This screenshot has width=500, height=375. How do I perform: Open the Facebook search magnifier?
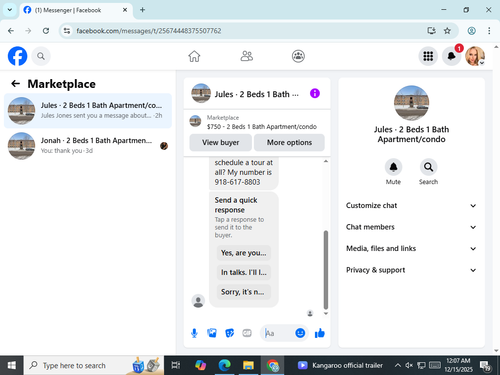coord(41,56)
